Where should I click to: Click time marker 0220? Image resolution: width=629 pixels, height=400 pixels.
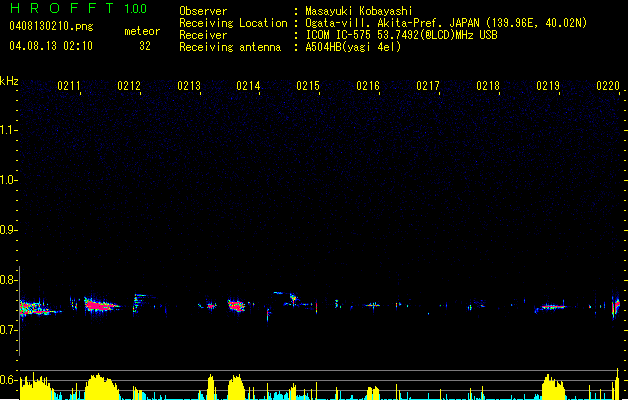point(608,86)
